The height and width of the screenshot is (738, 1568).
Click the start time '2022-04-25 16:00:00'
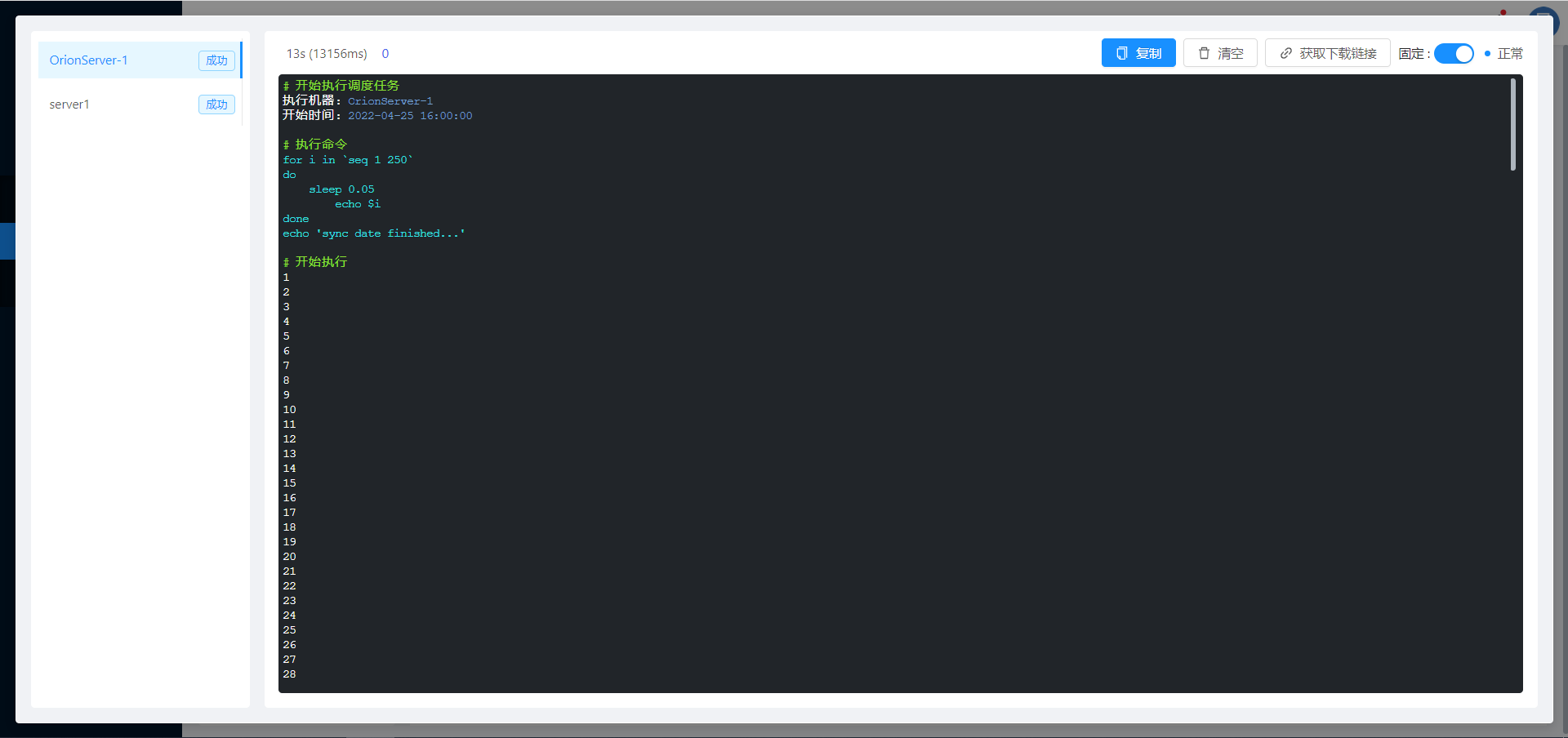click(410, 116)
